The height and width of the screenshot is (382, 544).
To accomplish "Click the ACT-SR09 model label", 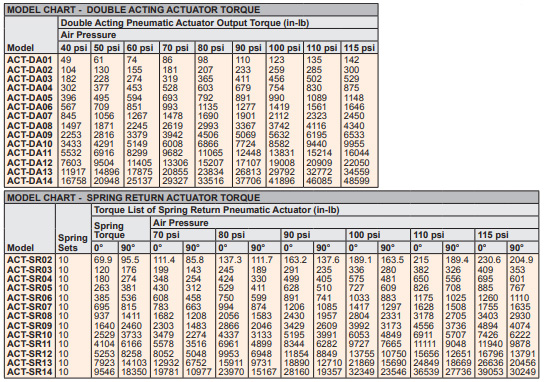I will [x=29, y=326].
